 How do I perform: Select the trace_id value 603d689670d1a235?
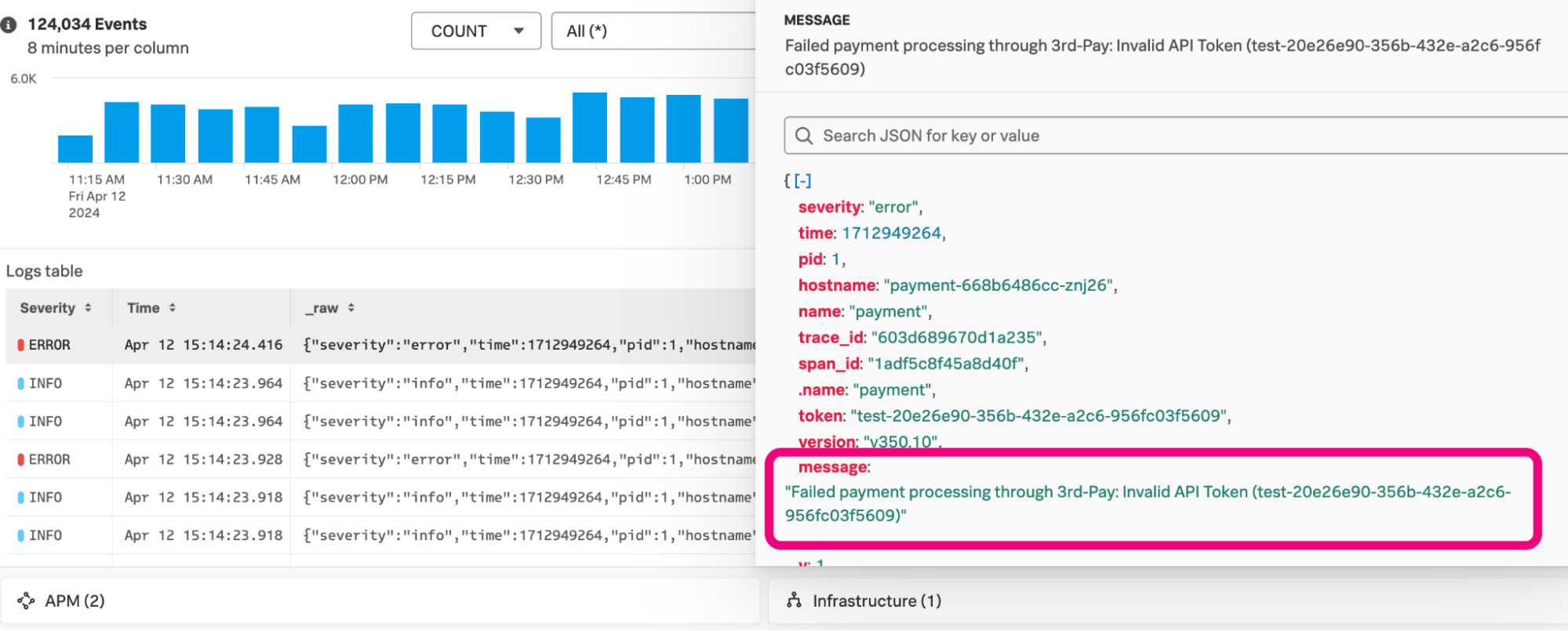[956, 338]
